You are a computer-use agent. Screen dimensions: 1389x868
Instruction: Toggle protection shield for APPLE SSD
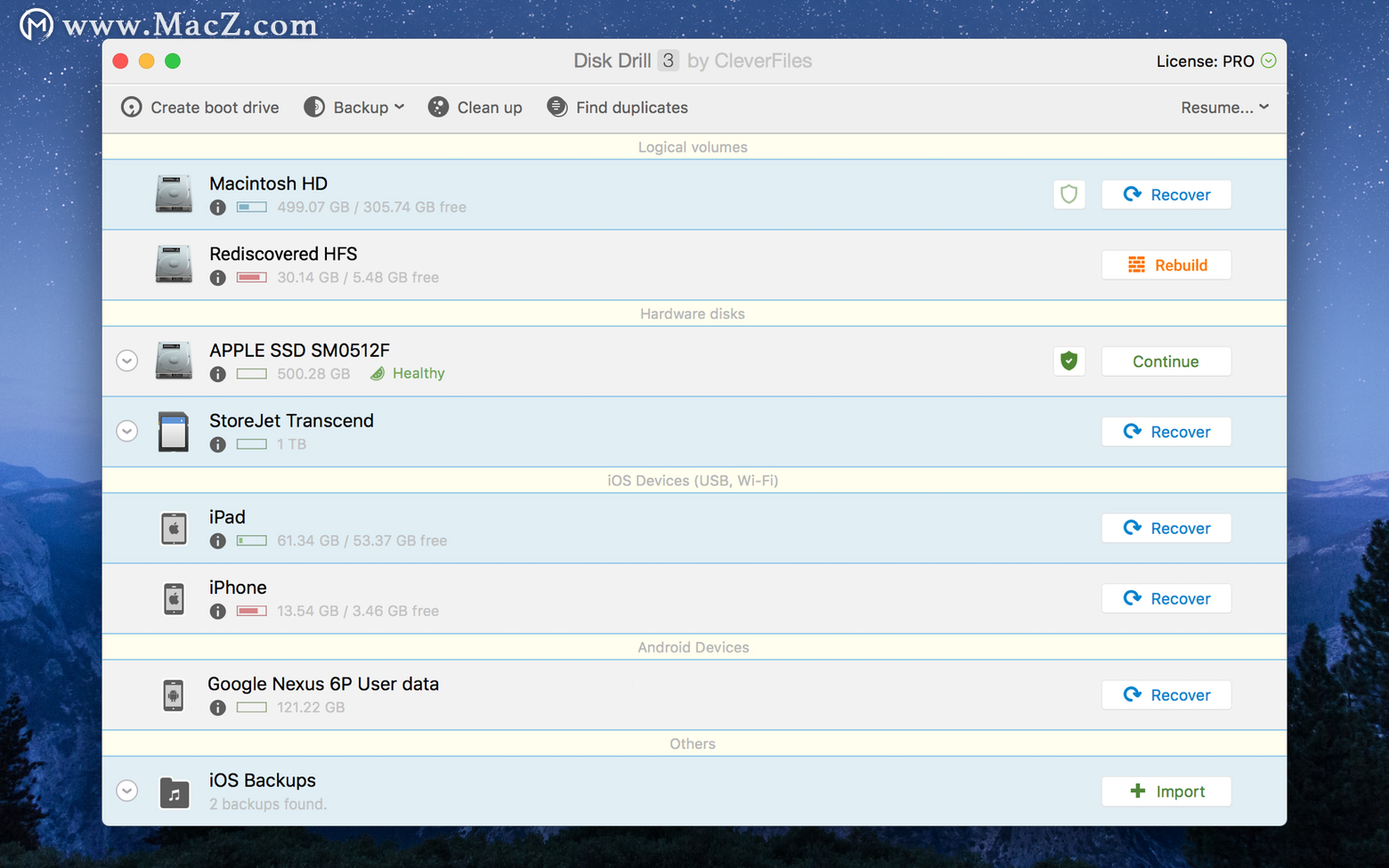pyautogui.click(x=1069, y=361)
